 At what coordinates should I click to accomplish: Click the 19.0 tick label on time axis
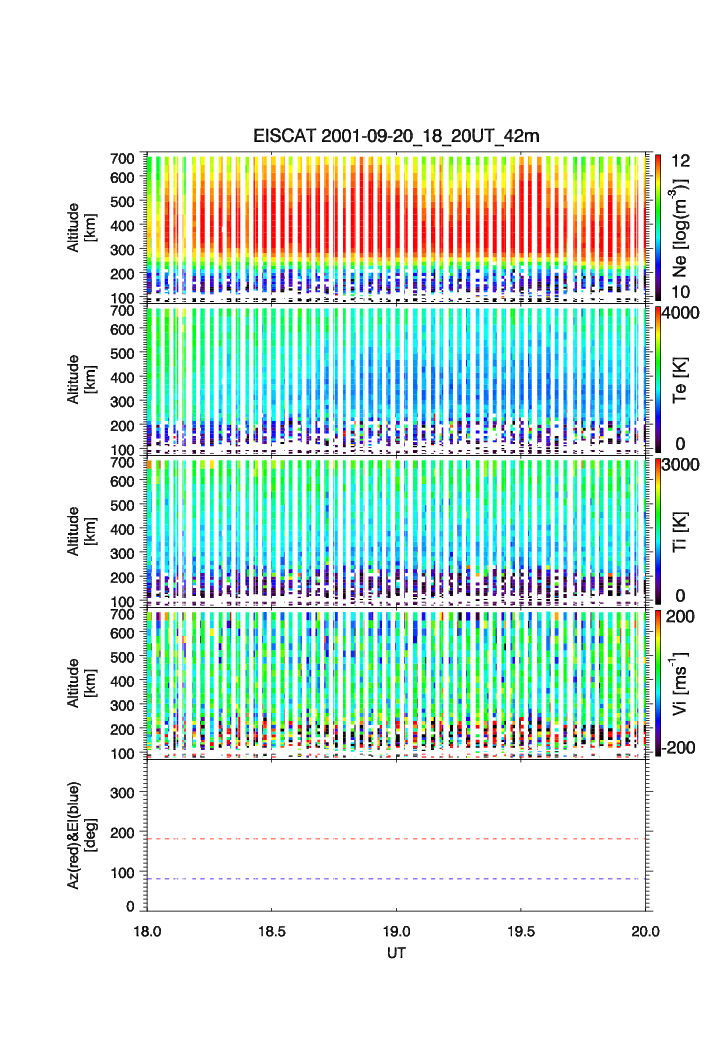(397, 931)
